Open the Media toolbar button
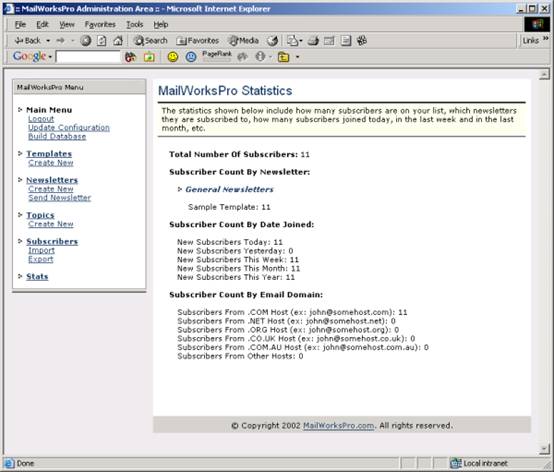The image size is (554, 472). (x=243, y=41)
